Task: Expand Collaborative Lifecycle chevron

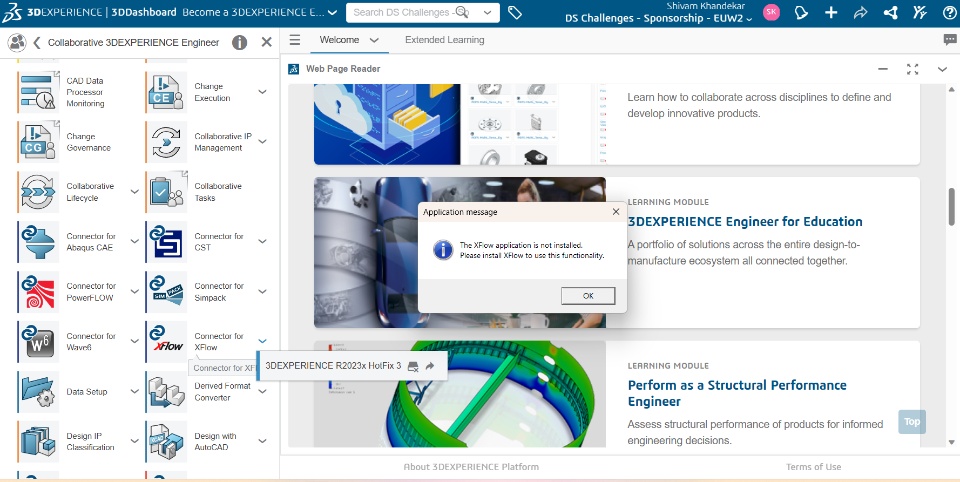Action: 135,192
